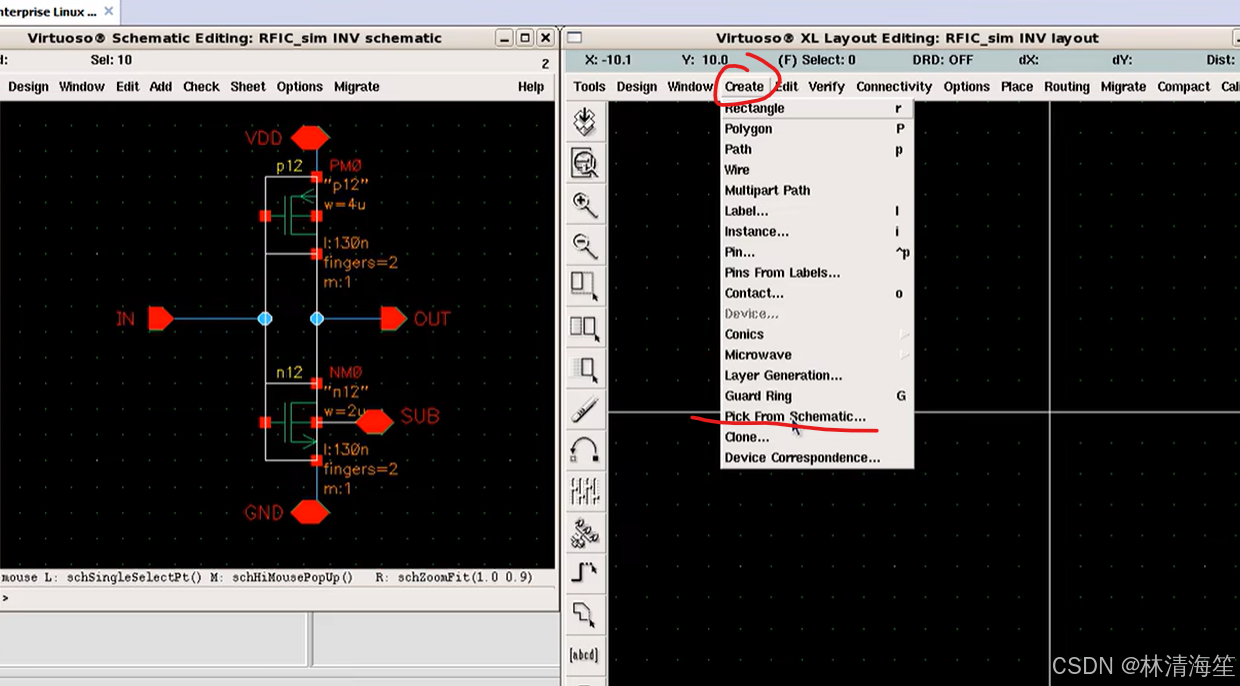The height and width of the screenshot is (686, 1240).
Task: Click the Save icon in layout toolbar
Action: click(584, 122)
